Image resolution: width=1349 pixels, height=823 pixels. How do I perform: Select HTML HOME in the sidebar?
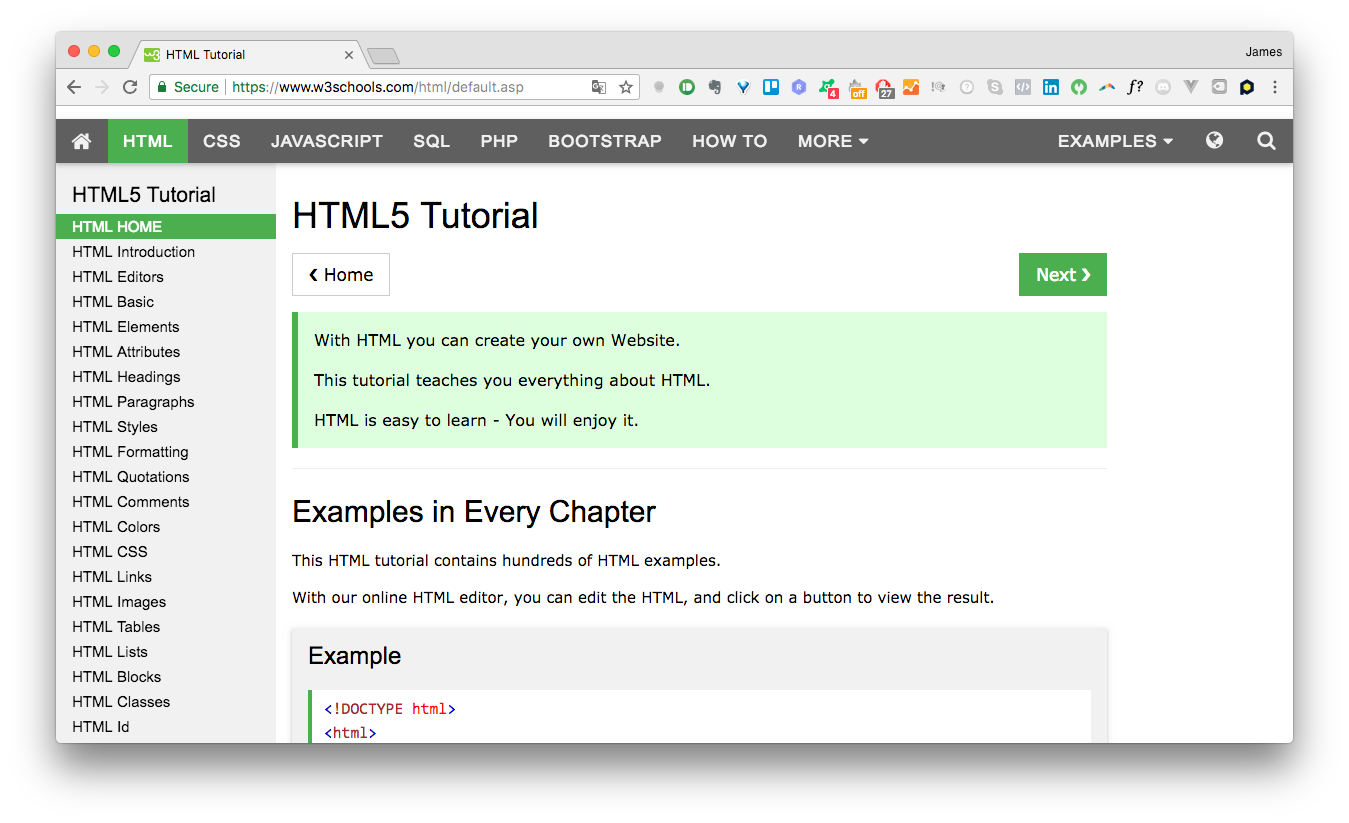click(166, 227)
